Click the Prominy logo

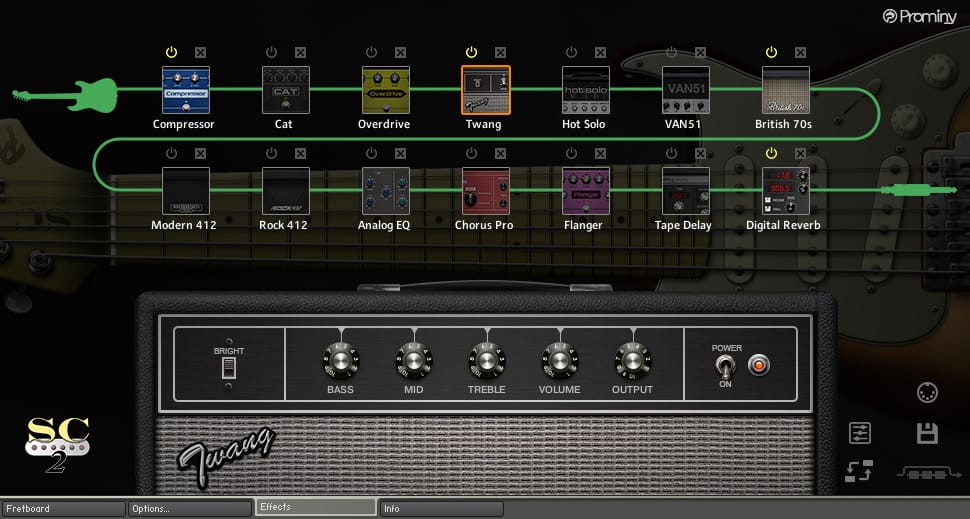[x=919, y=17]
